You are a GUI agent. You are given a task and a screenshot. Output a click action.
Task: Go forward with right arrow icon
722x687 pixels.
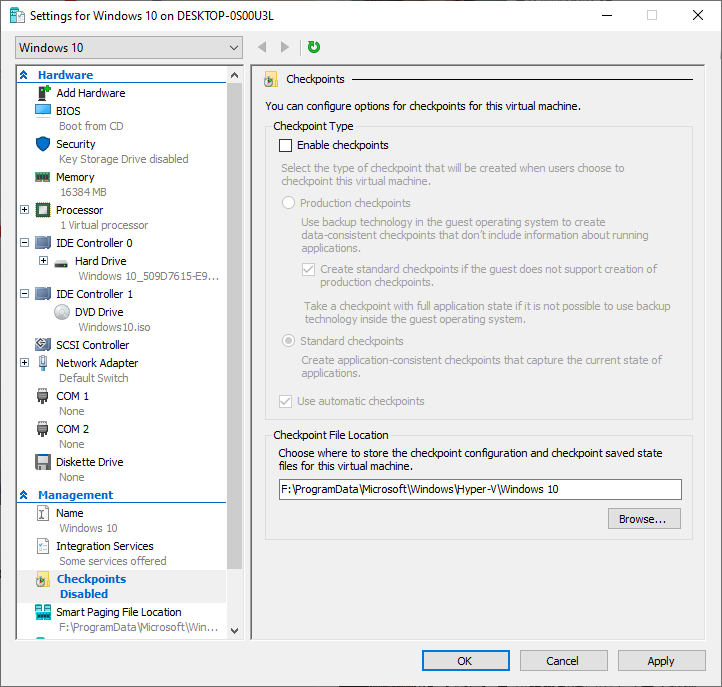pos(285,47)
